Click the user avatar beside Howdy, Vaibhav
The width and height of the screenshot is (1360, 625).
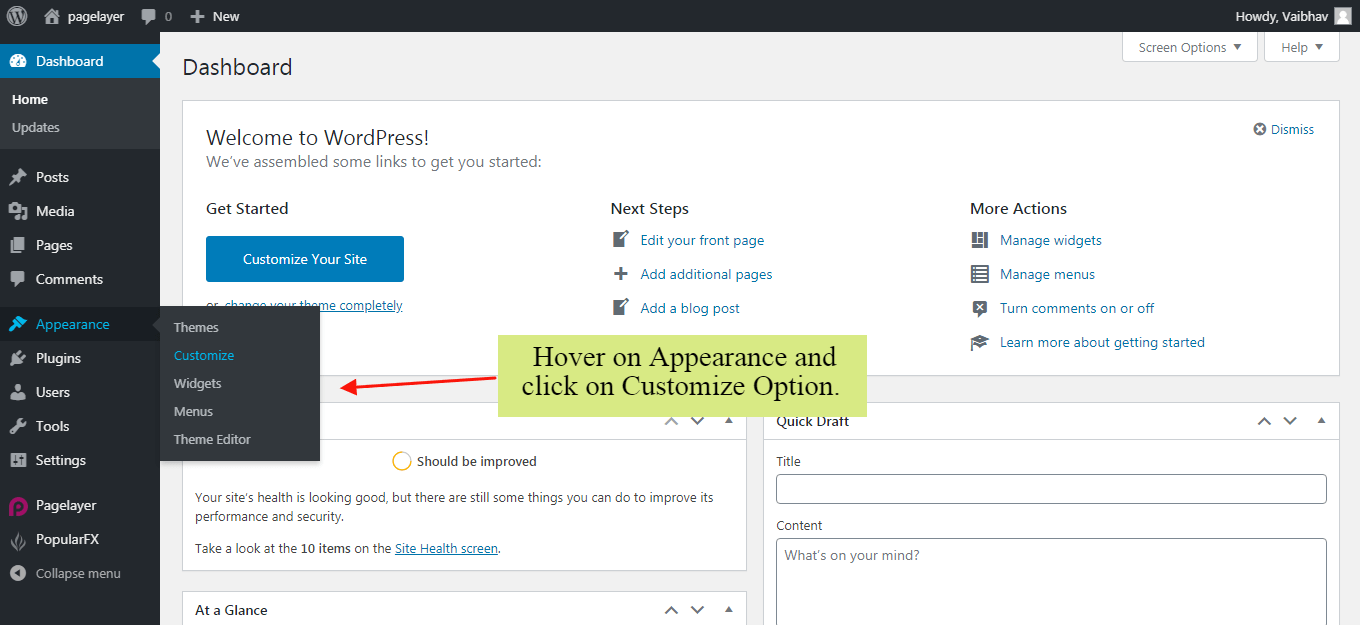tap(1342, 16)
